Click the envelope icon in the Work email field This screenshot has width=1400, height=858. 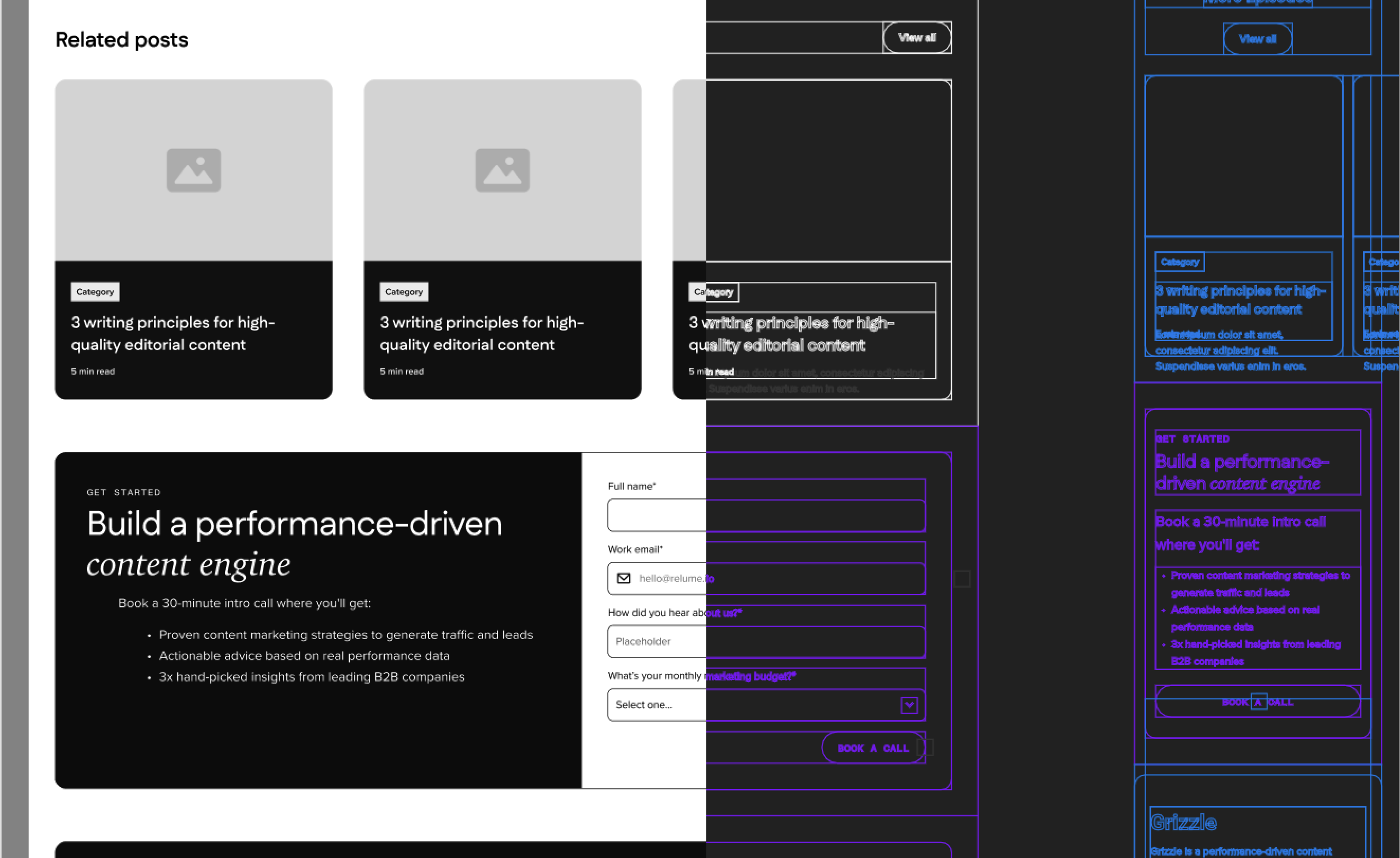tap(623, 578)
